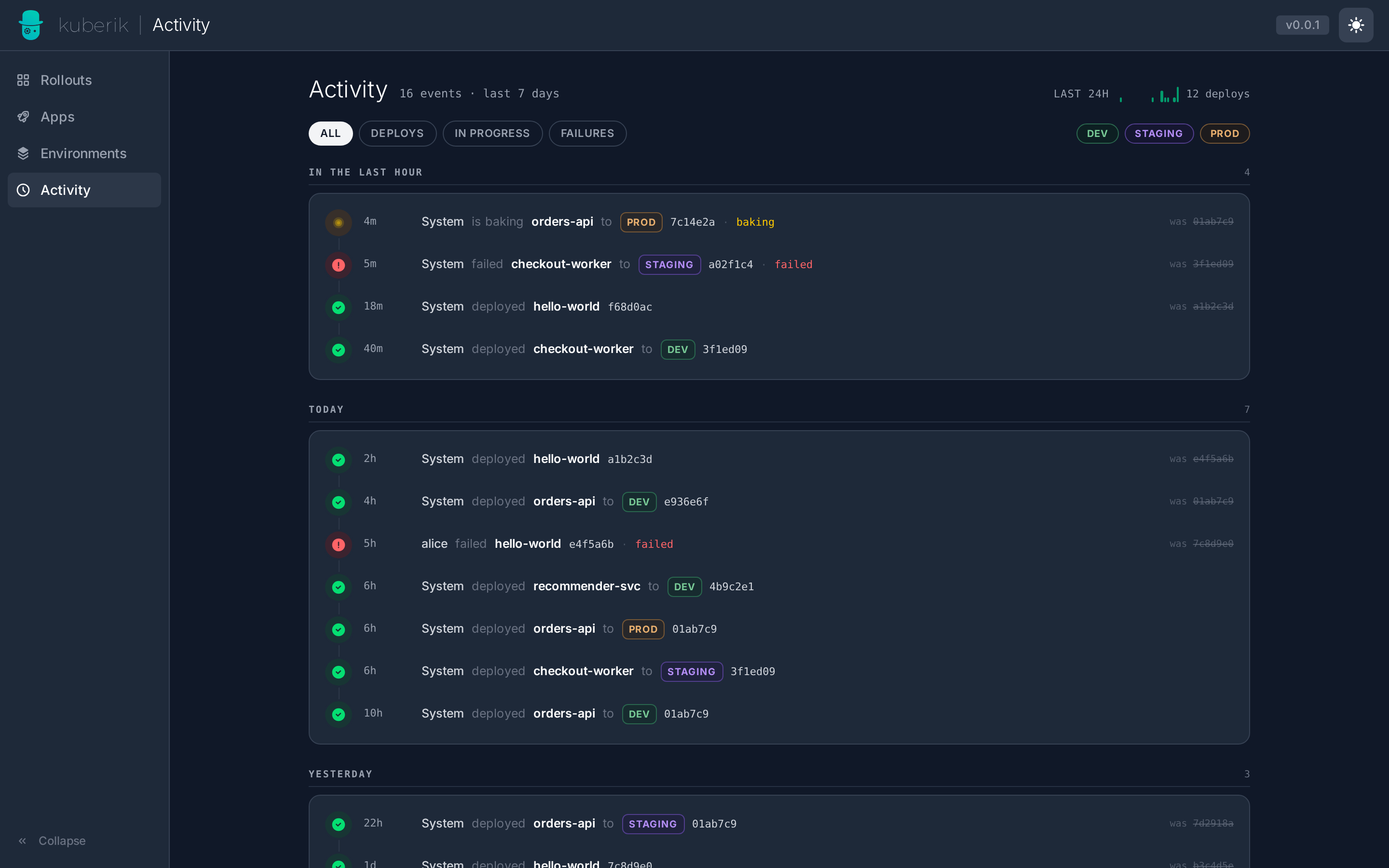Filter by IN PROGRESS events
Screen dimensions: 1389x868
(492, 133)
